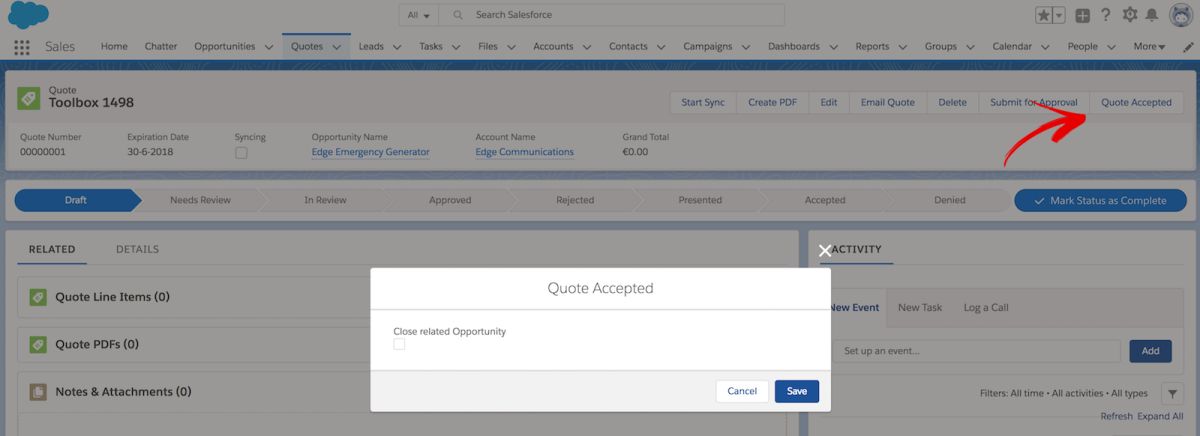1200x436 pixels.
Task: Open the Notifications bell icon
Action: point(1152,15)
